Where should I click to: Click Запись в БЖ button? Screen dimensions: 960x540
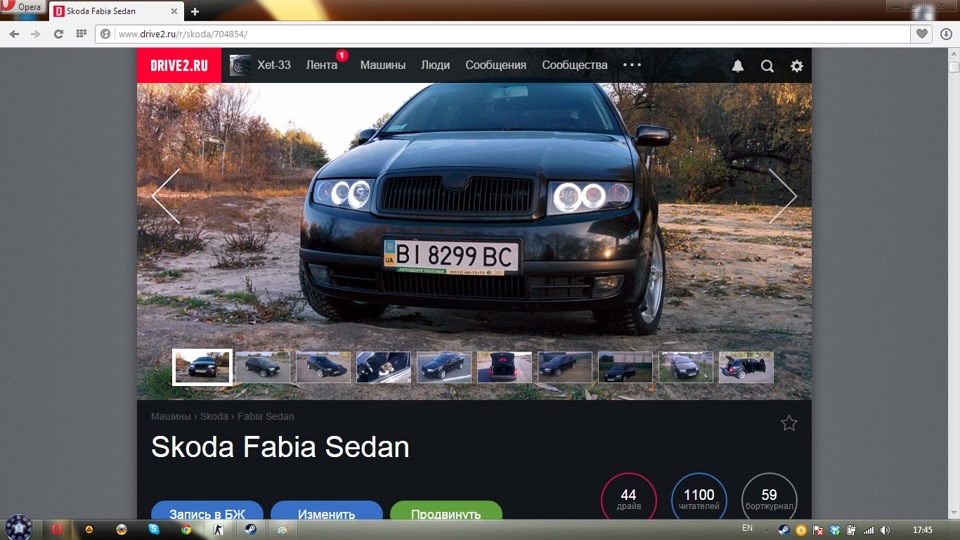click(207, 512)
